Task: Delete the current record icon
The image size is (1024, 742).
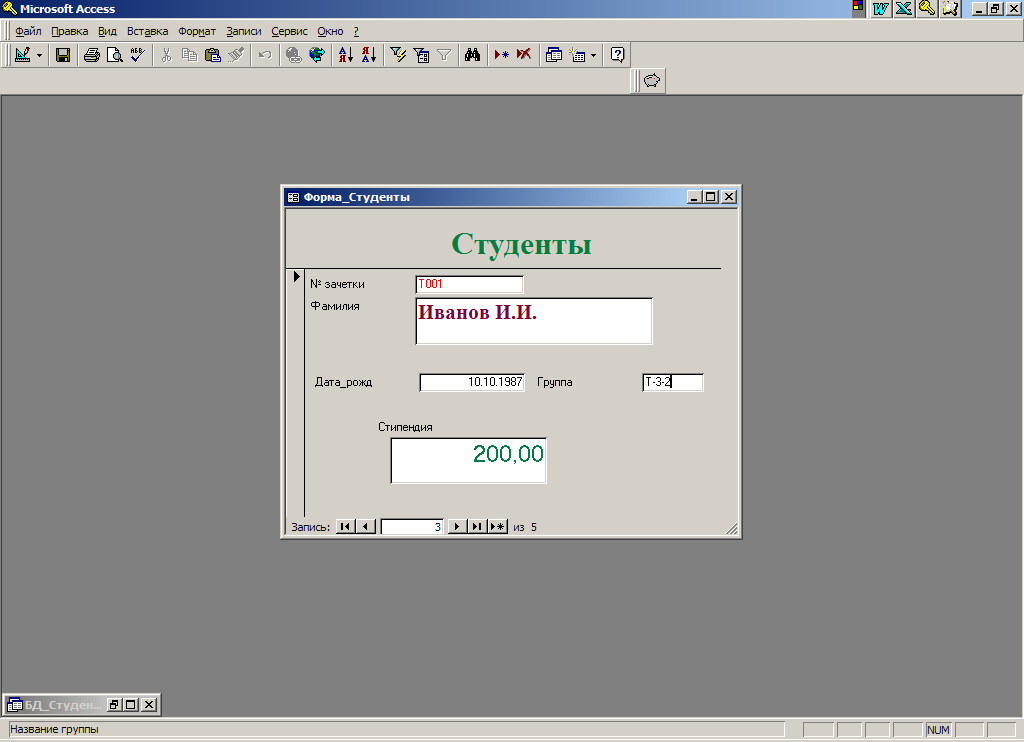Action: [x=524, y=55]
